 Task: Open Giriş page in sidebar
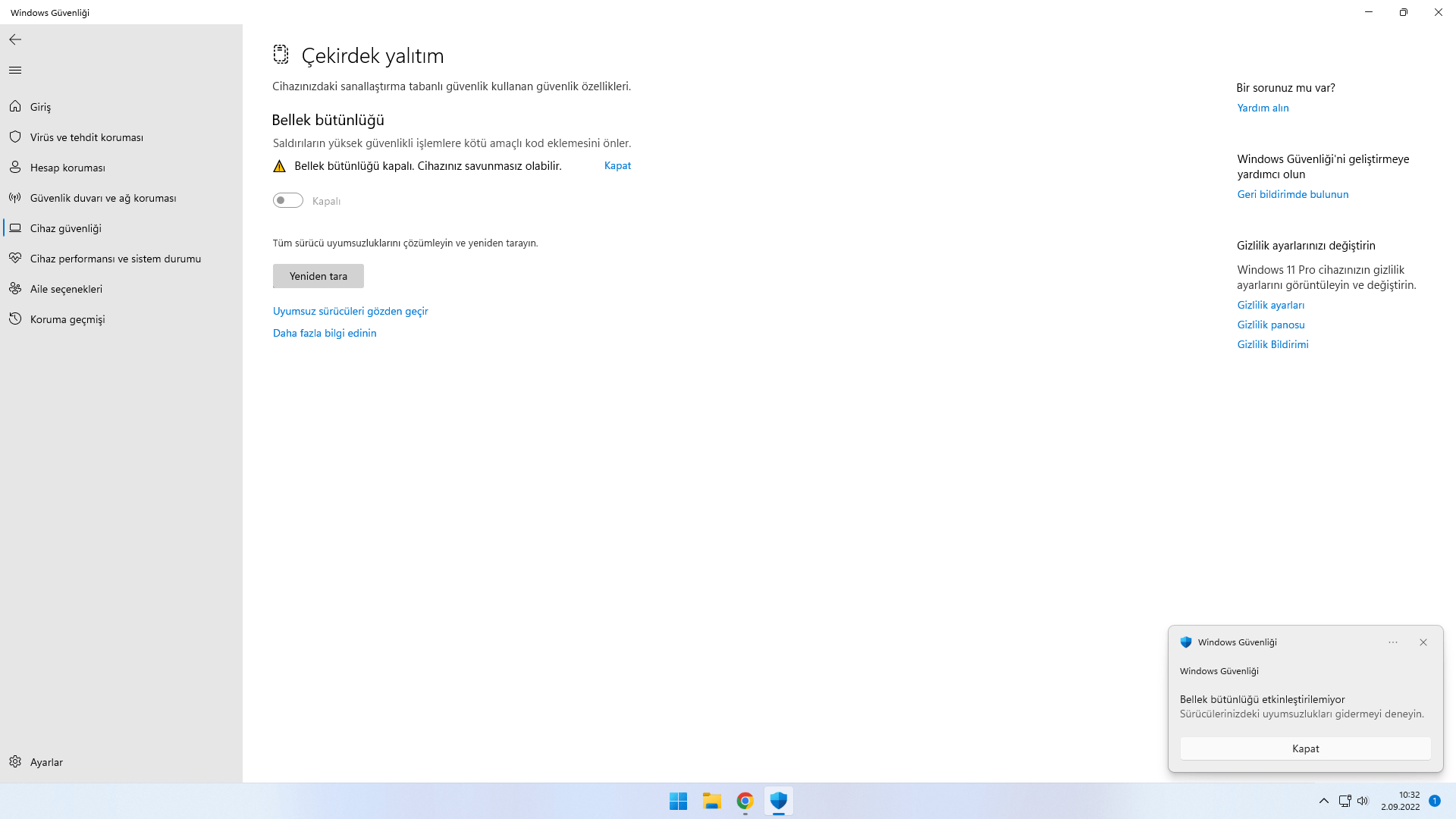(x=121, y=107)
